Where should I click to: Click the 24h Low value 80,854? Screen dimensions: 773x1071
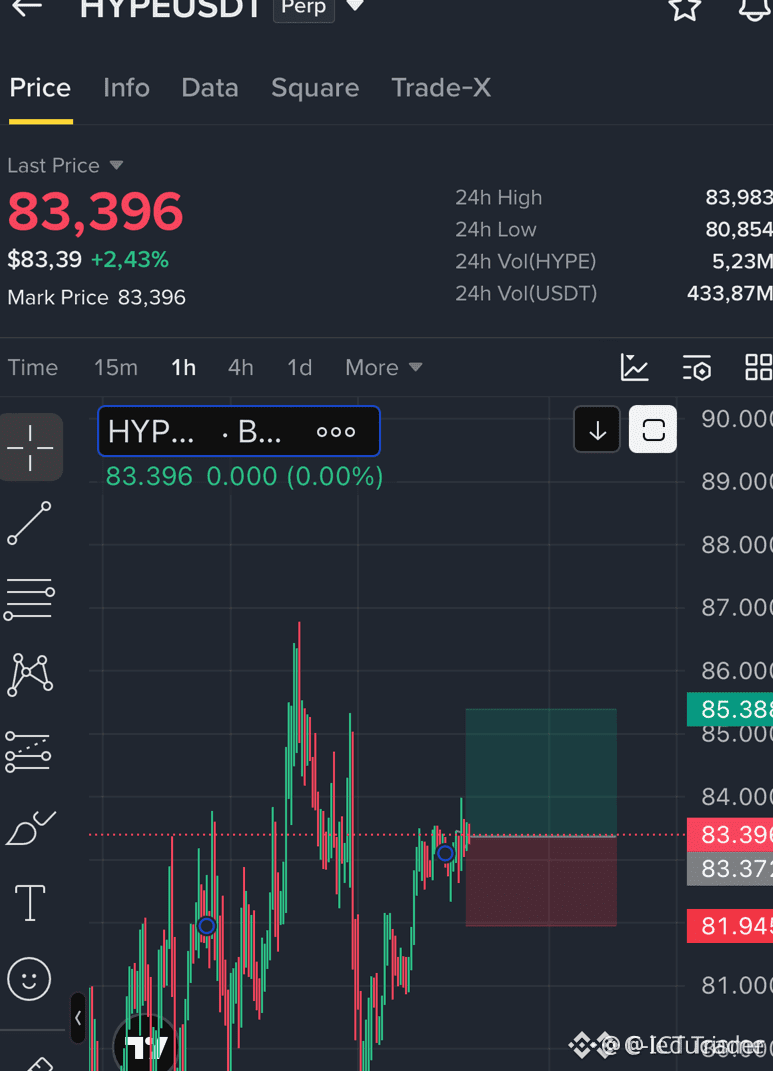[x=739, y=230]
